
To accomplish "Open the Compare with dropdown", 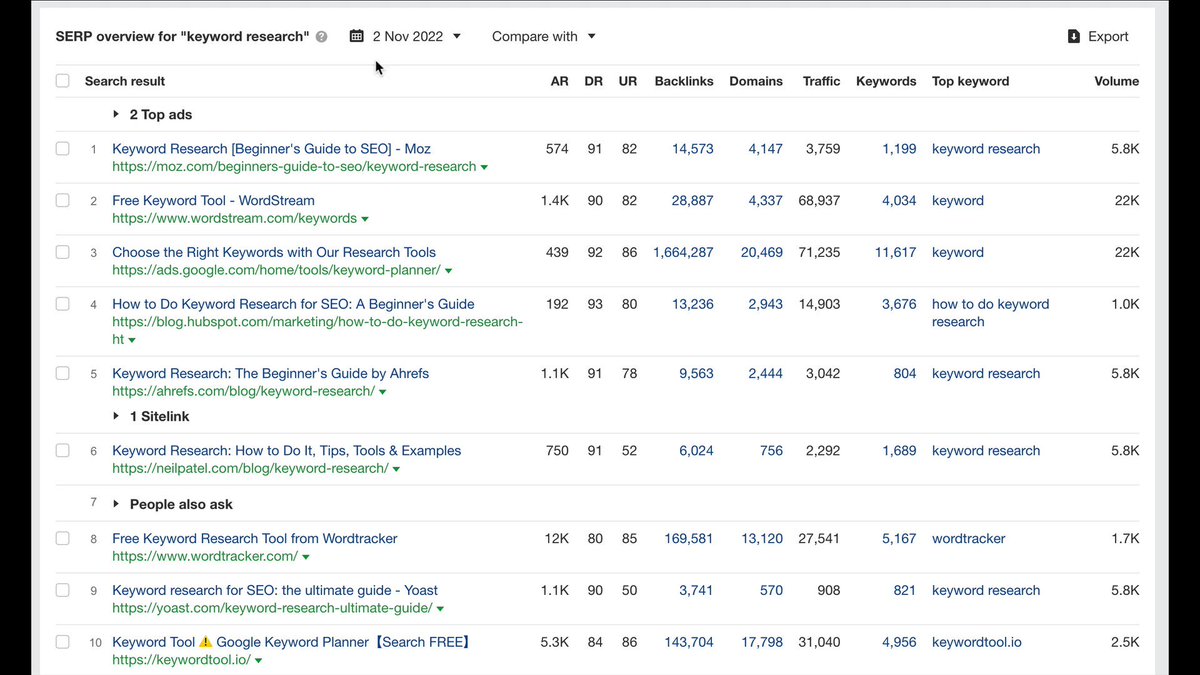I will [x=543, y=36].
